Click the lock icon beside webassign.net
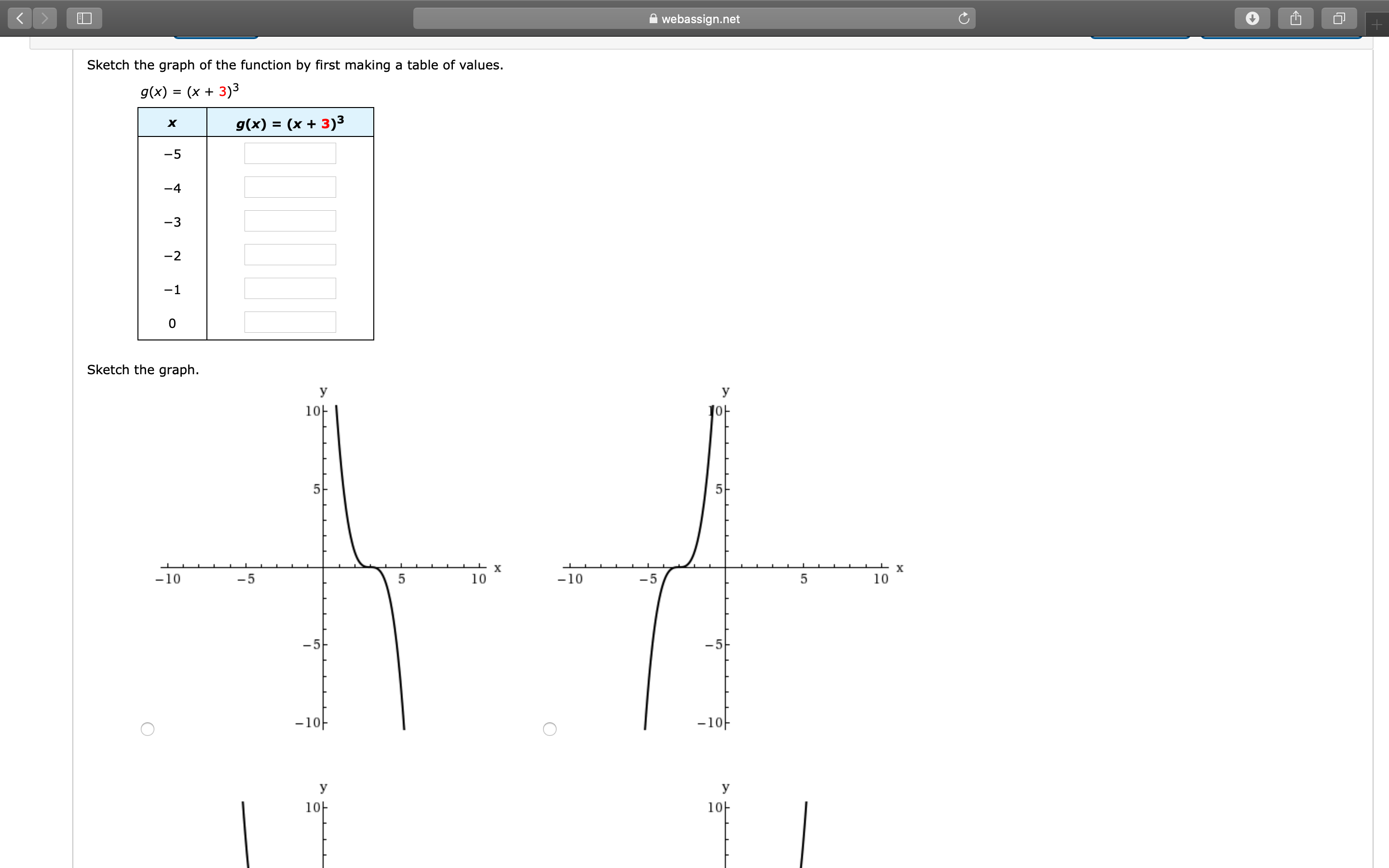Viewport: 1389px width, 868px height. pyautogui.click(x=653, y=18)
